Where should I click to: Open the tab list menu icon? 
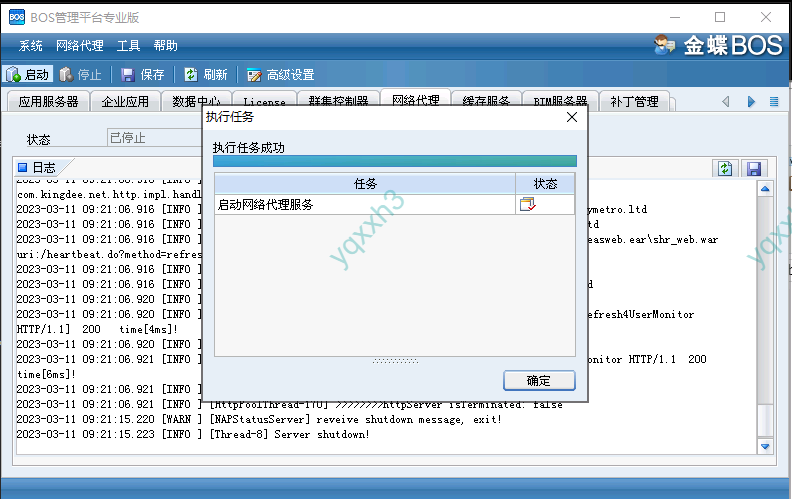[774, 102]
